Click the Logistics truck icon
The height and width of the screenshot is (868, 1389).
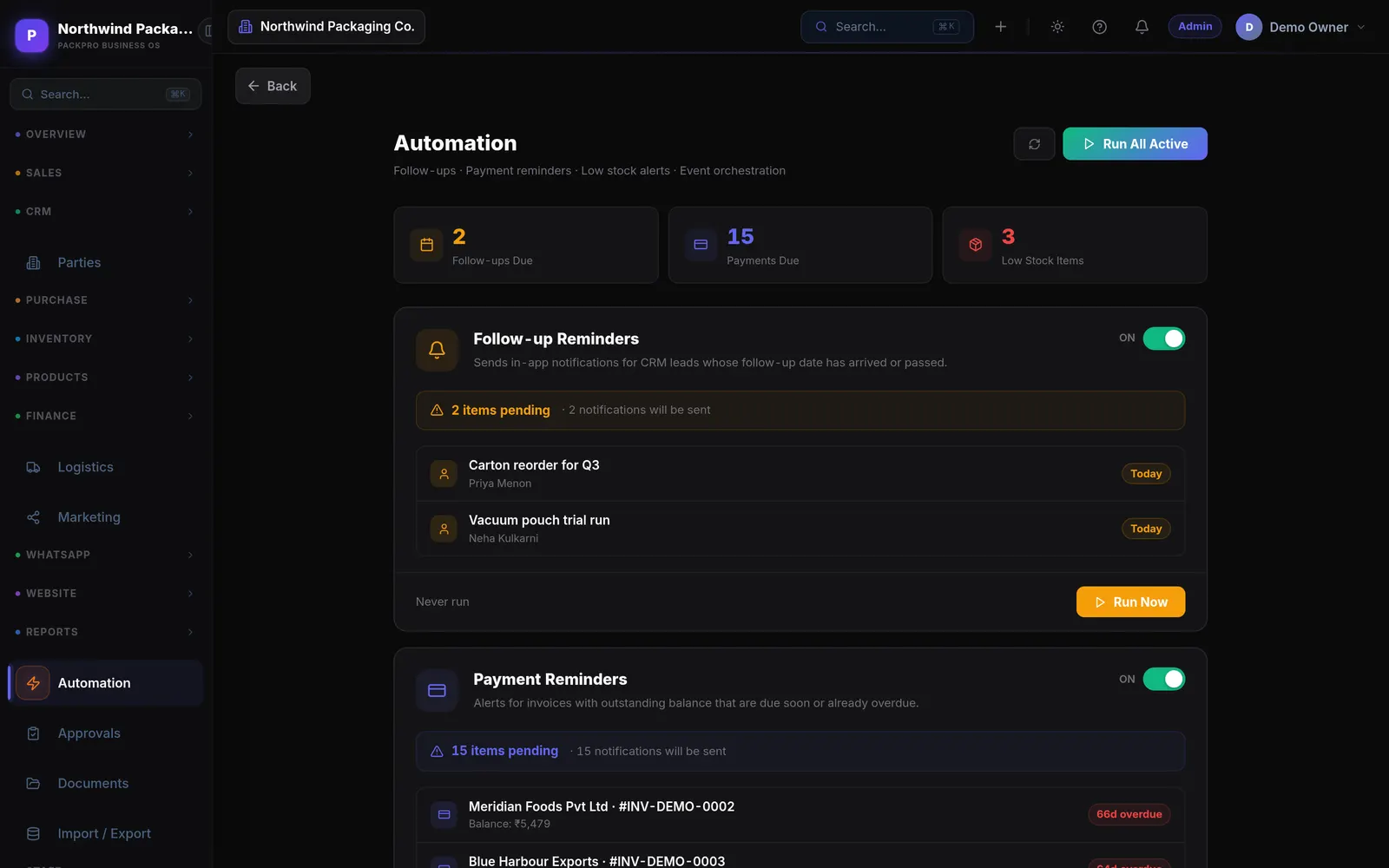point(33,467)
